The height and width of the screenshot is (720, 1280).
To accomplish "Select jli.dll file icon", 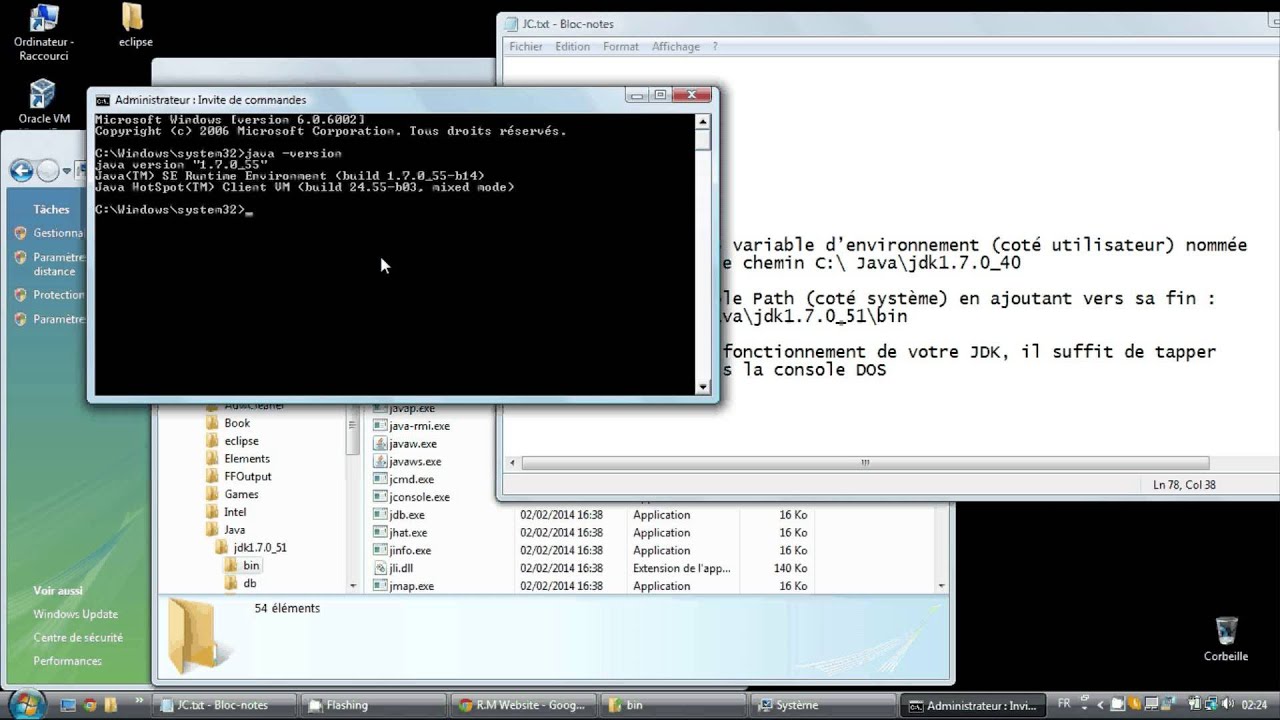I will (380, 568).
